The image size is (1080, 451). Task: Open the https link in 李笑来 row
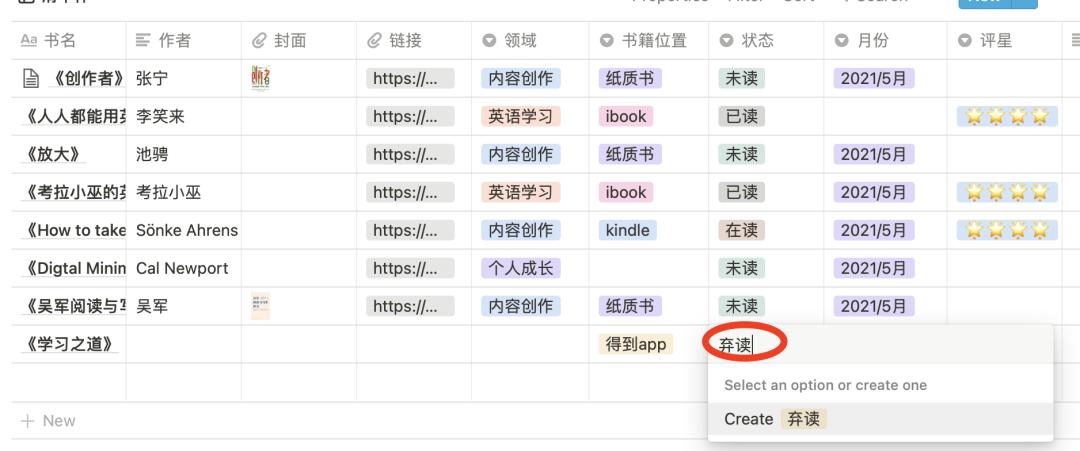click(x=410, y=116)
